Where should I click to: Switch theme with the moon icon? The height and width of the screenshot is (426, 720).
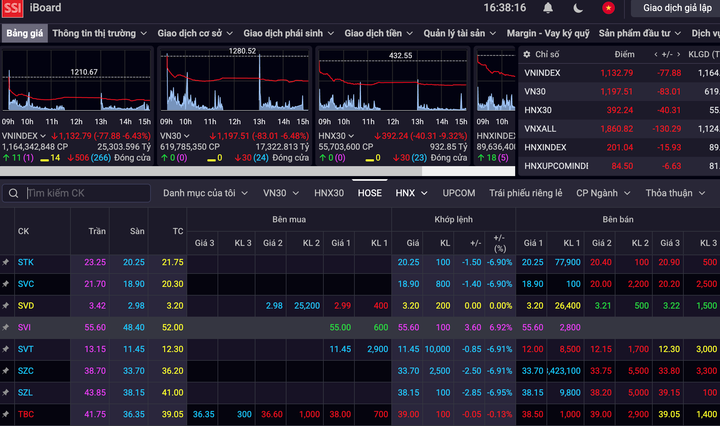pos(577,8)
